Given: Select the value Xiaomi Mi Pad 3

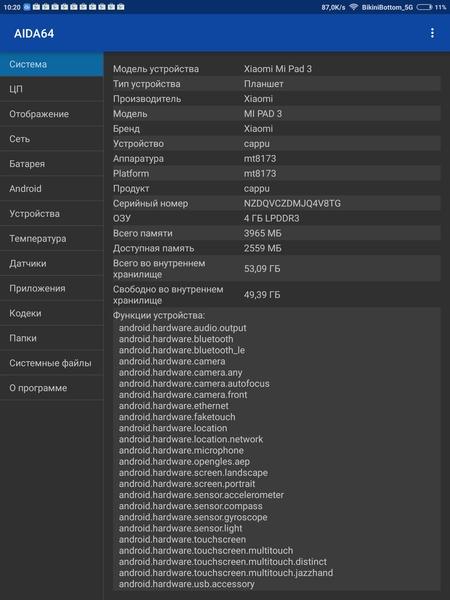Looking at the screenshot, I should pos(278,69).
